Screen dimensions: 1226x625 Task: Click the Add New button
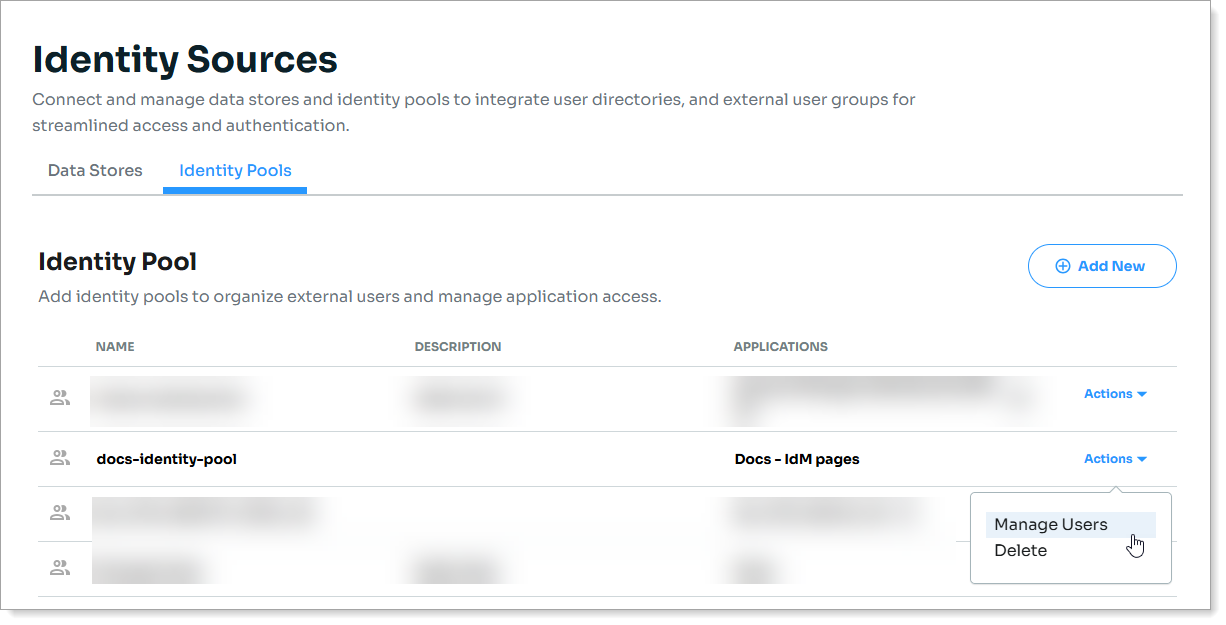(1102, 266)
